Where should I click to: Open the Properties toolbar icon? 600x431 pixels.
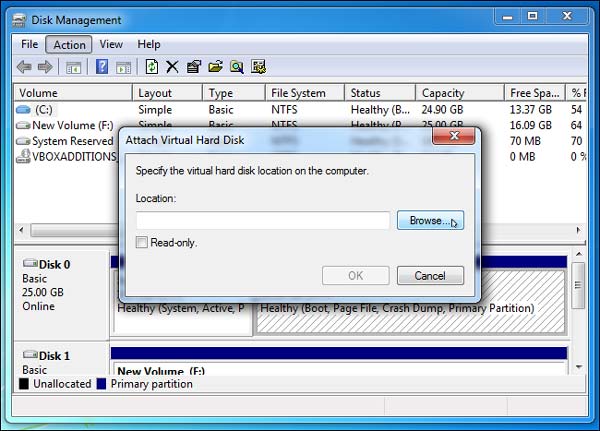[194, 67]
